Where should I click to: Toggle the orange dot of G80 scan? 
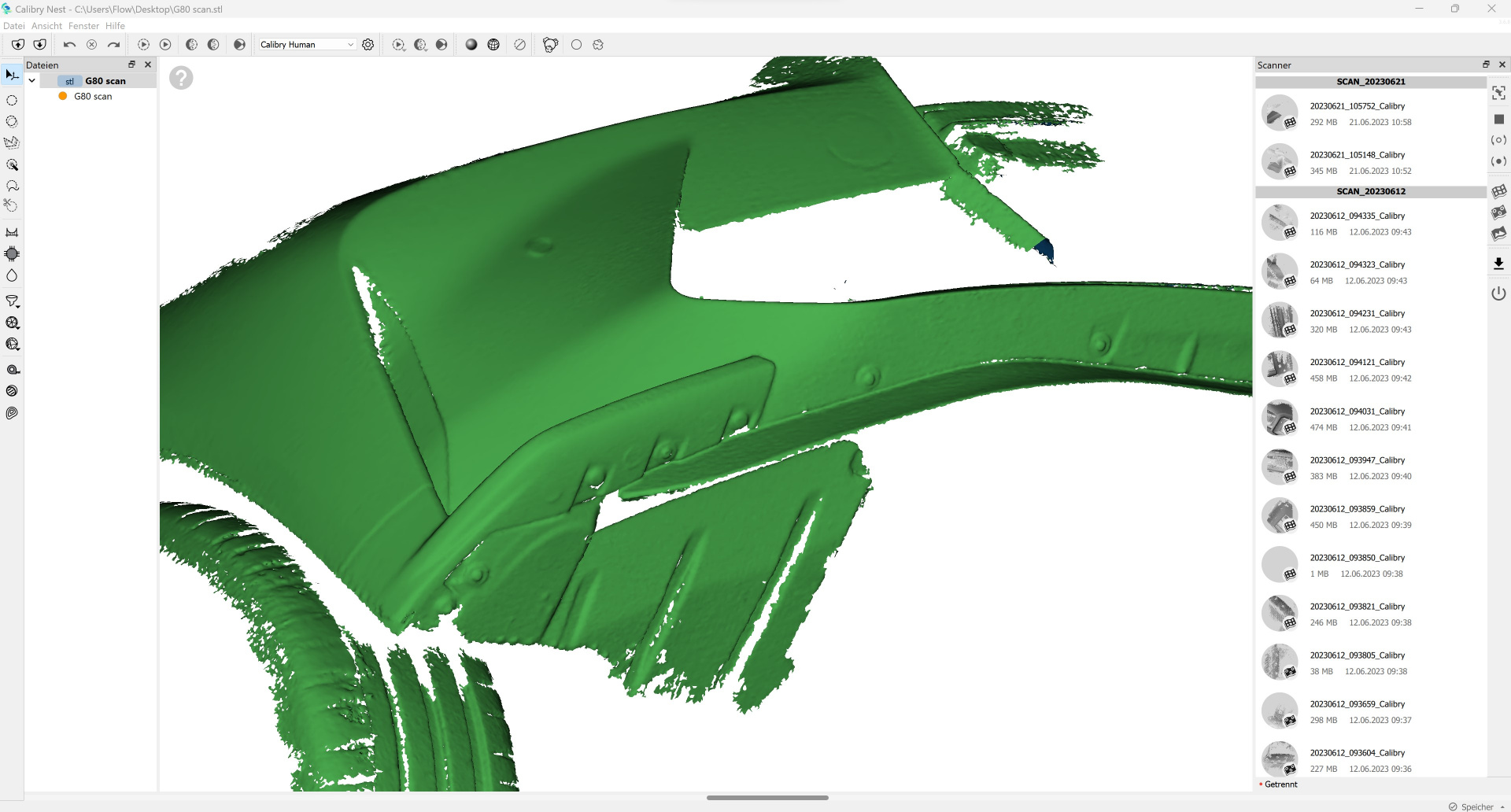[x=63, y=96]
